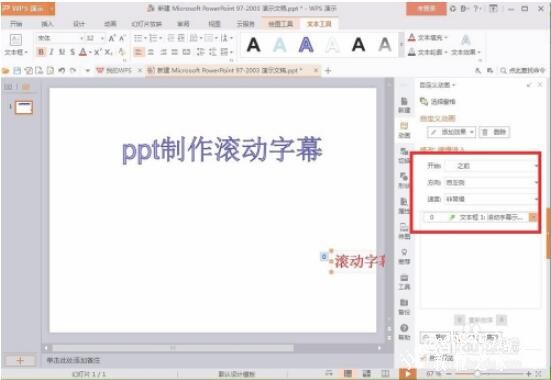Screen dimensions: 551x380
Task: Switch to the Text Tools ribbon tab
Action: point(319,24)
